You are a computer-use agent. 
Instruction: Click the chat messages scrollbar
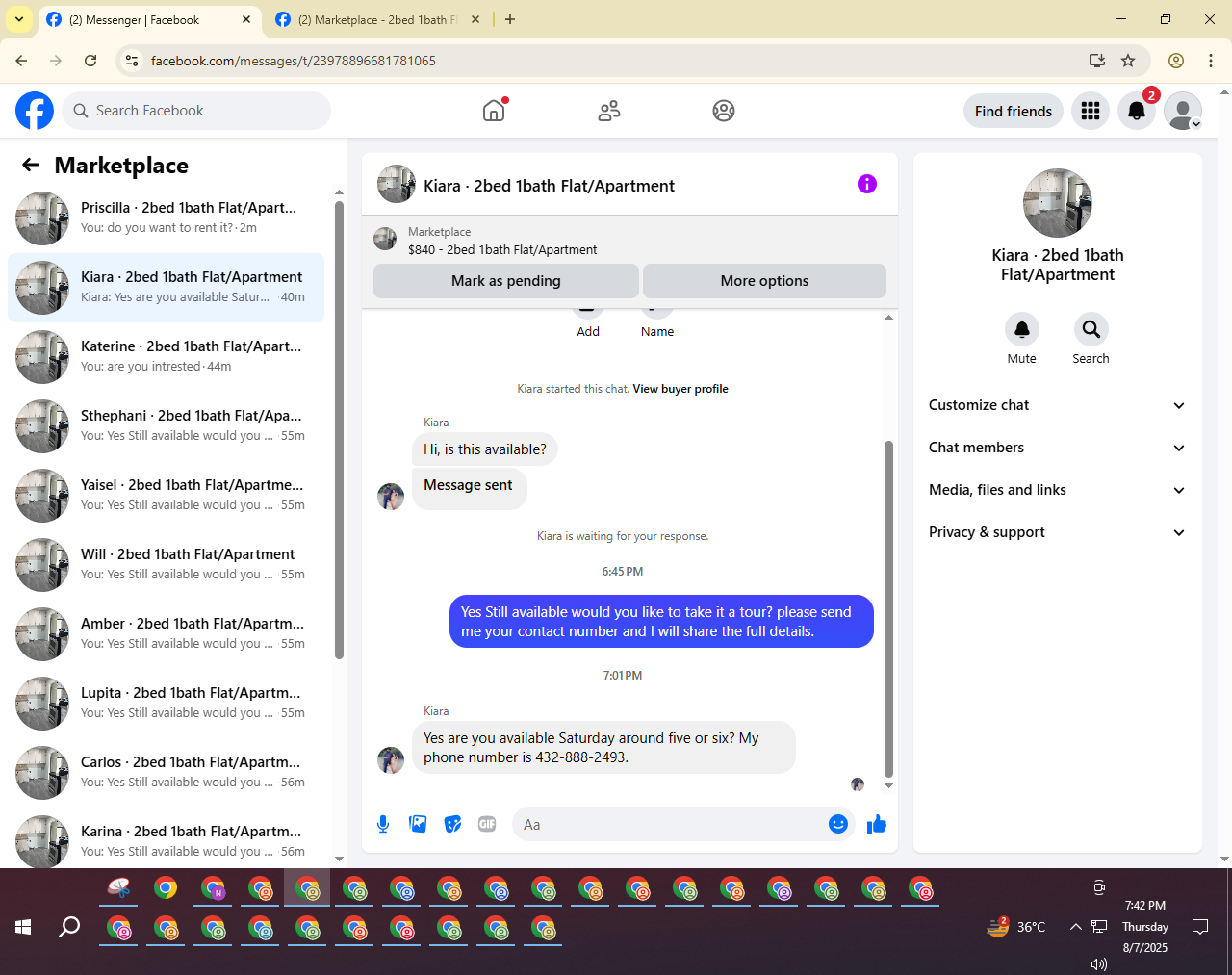888,608
